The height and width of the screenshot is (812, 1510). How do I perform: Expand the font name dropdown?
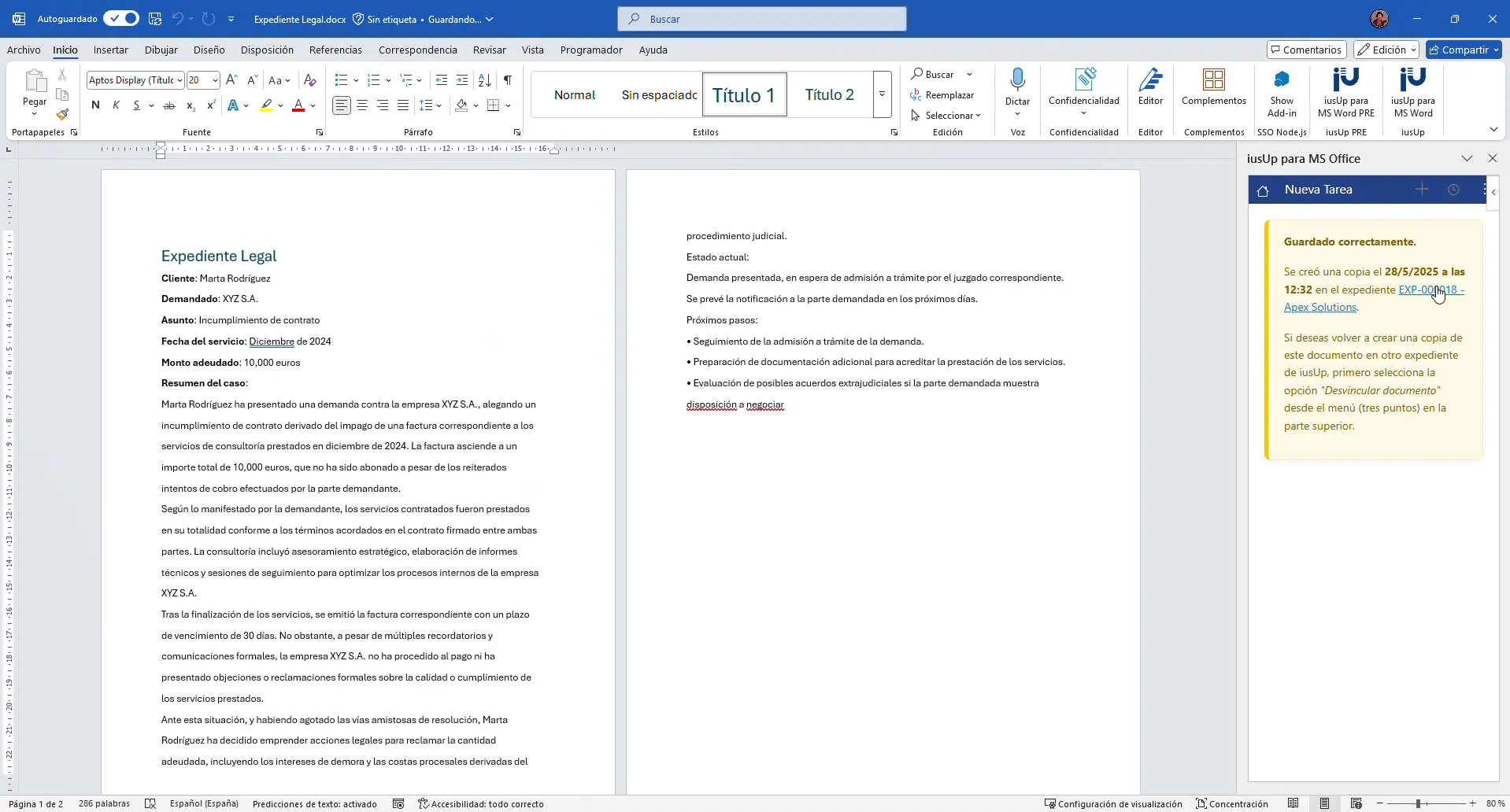(179, 80)
